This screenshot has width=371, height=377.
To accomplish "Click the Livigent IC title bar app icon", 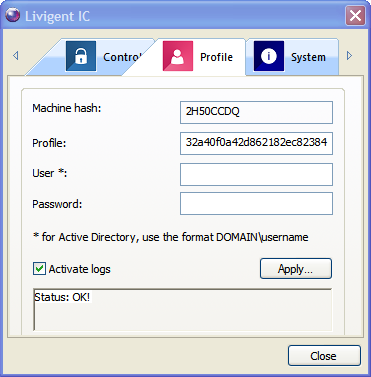I will click(13, 15).
